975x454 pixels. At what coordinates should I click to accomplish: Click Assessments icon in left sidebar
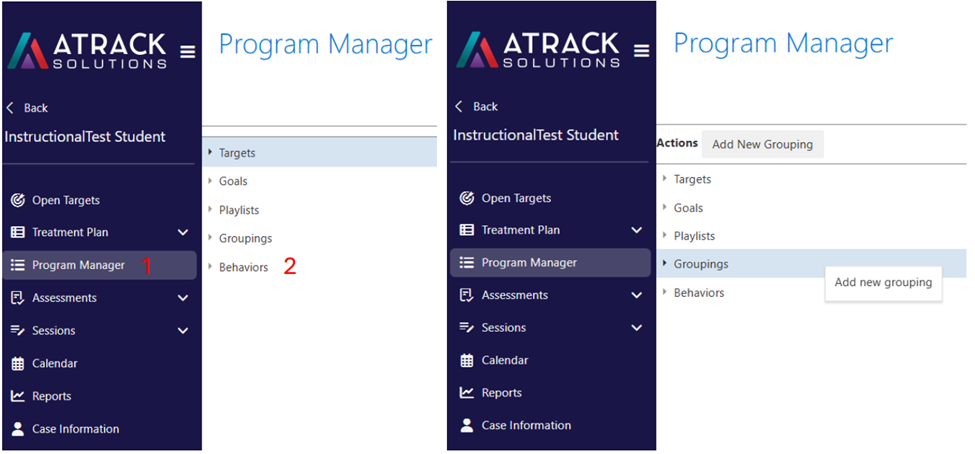[17, 298]
